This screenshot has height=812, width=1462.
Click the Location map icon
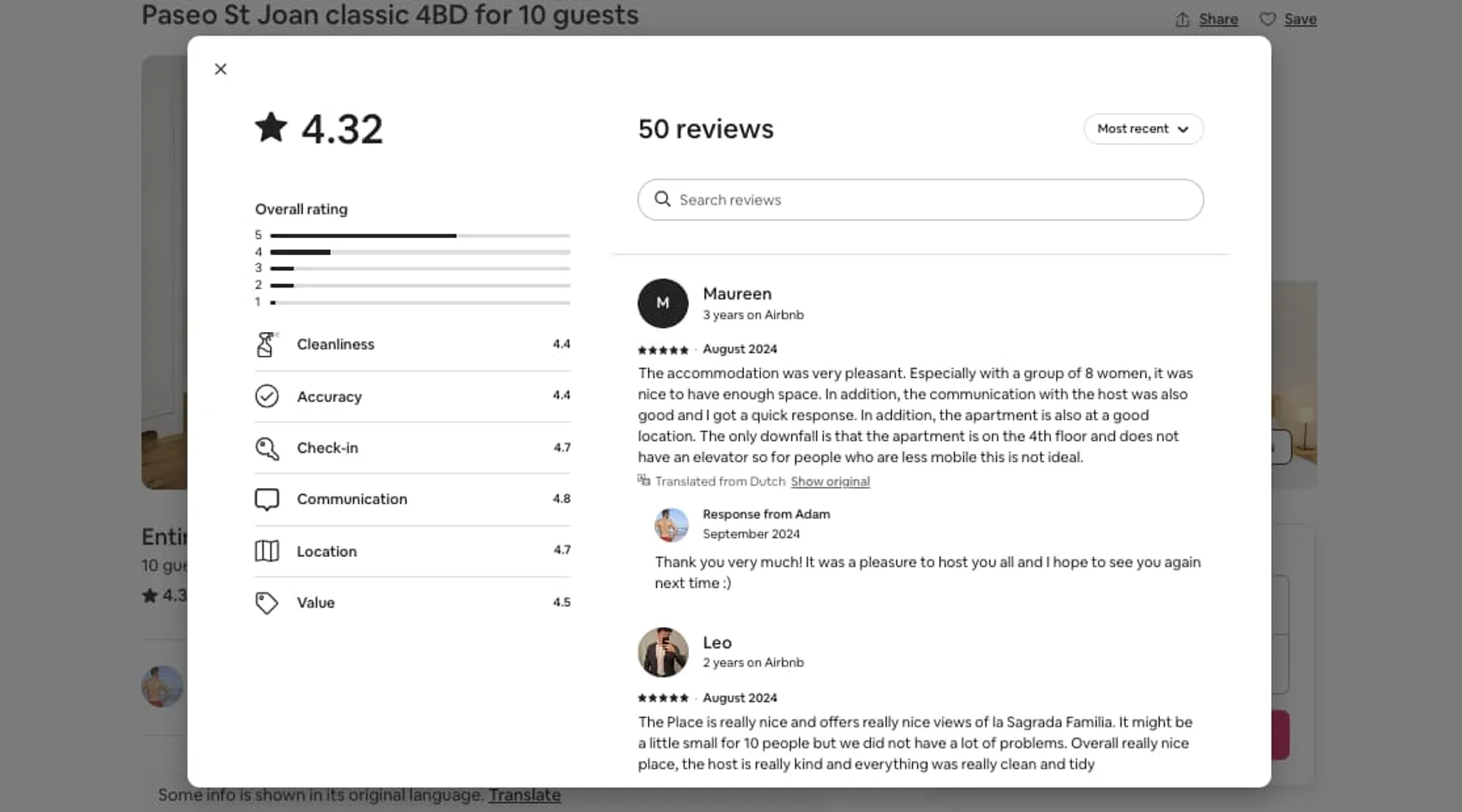pos(266,551)
